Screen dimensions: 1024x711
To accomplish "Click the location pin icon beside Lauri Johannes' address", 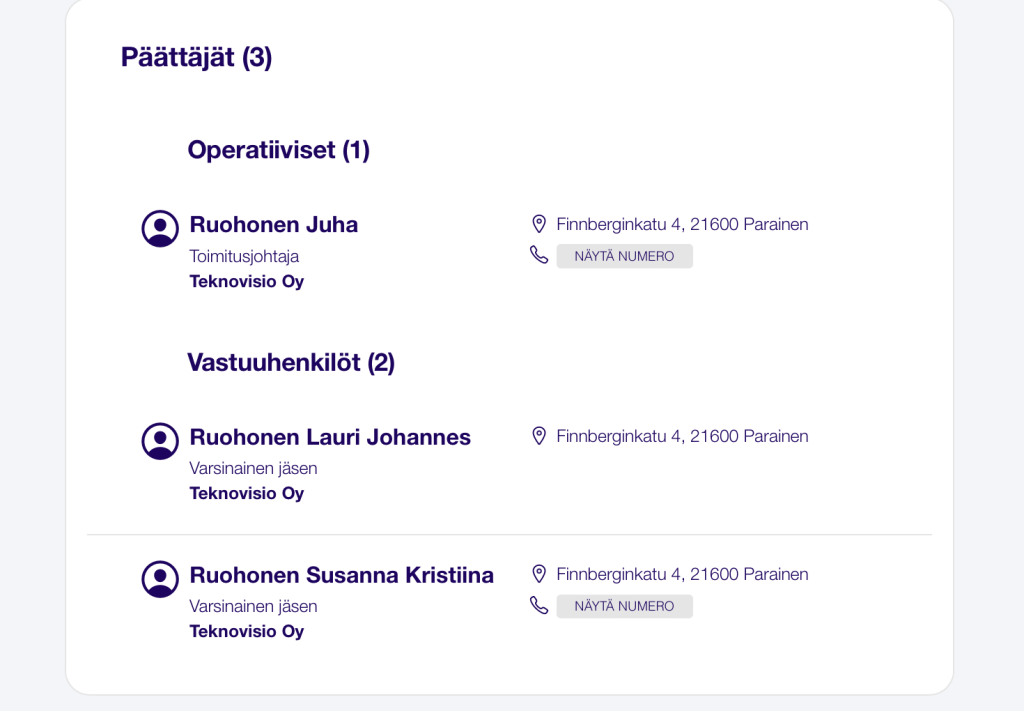I will [x=539, y=436].
